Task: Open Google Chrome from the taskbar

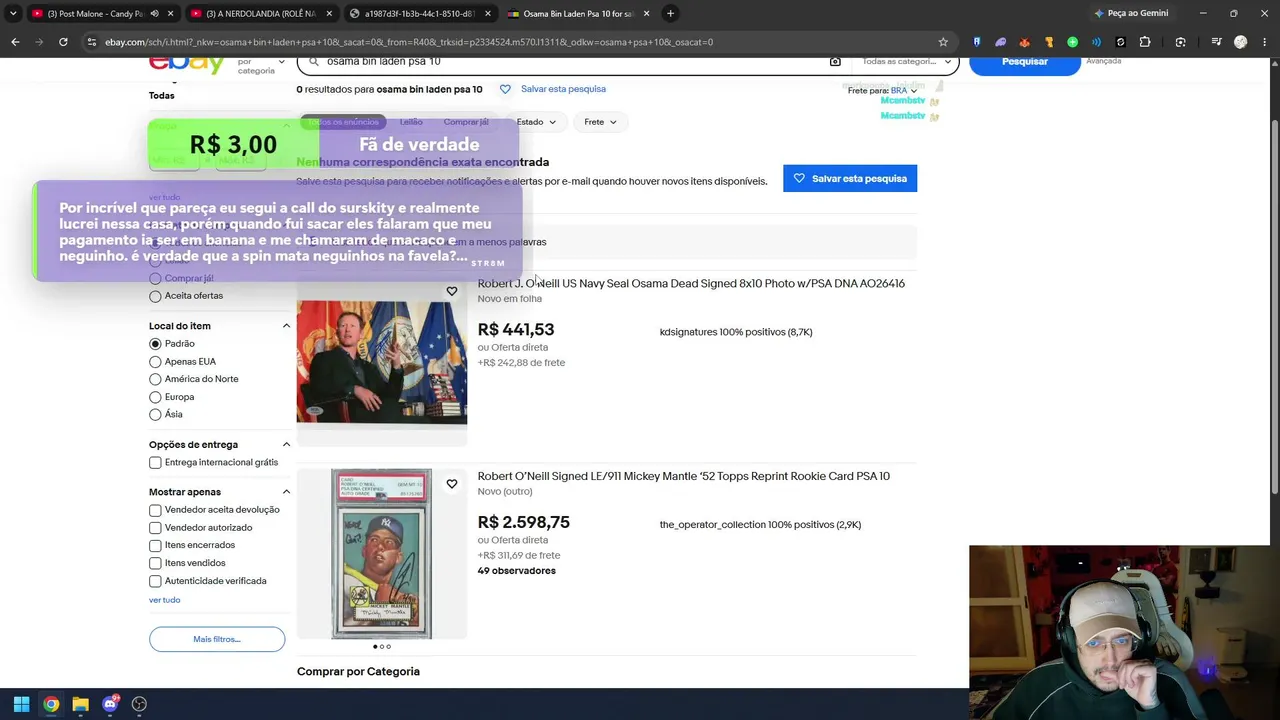Action: pyautogui.click(x=51, y=704)
